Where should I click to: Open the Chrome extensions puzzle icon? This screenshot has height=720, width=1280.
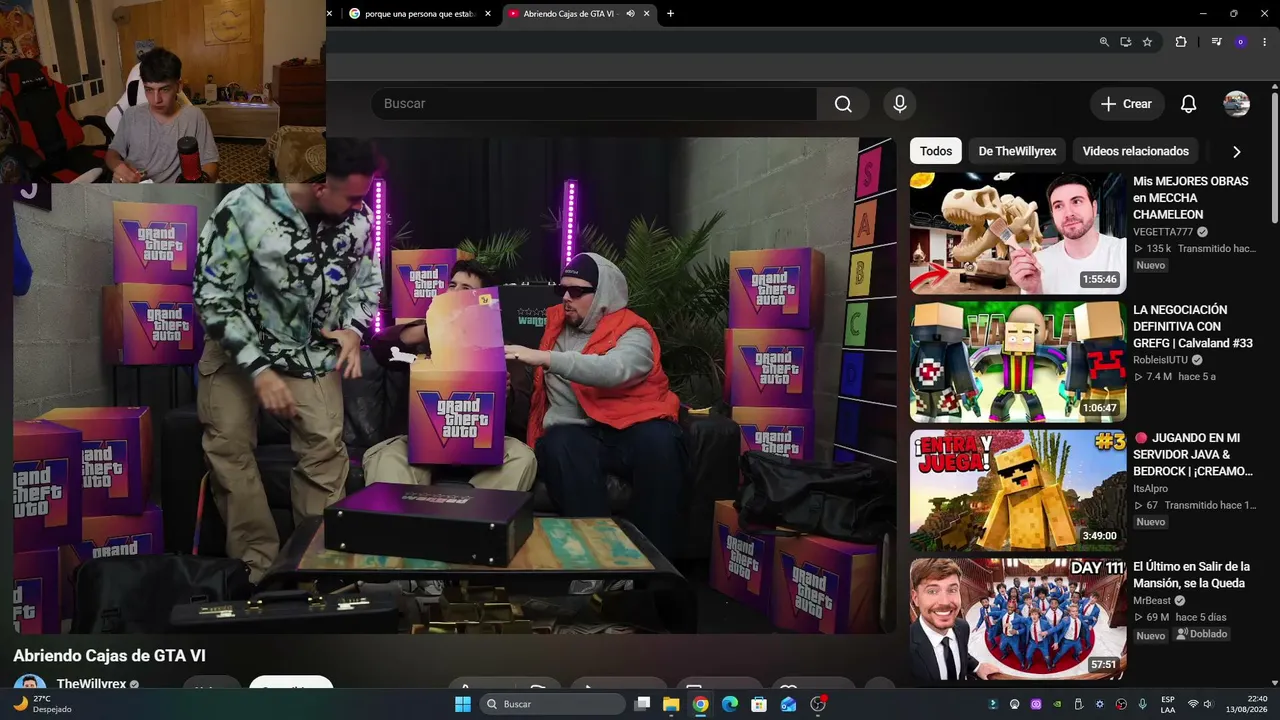point(1181,42)
